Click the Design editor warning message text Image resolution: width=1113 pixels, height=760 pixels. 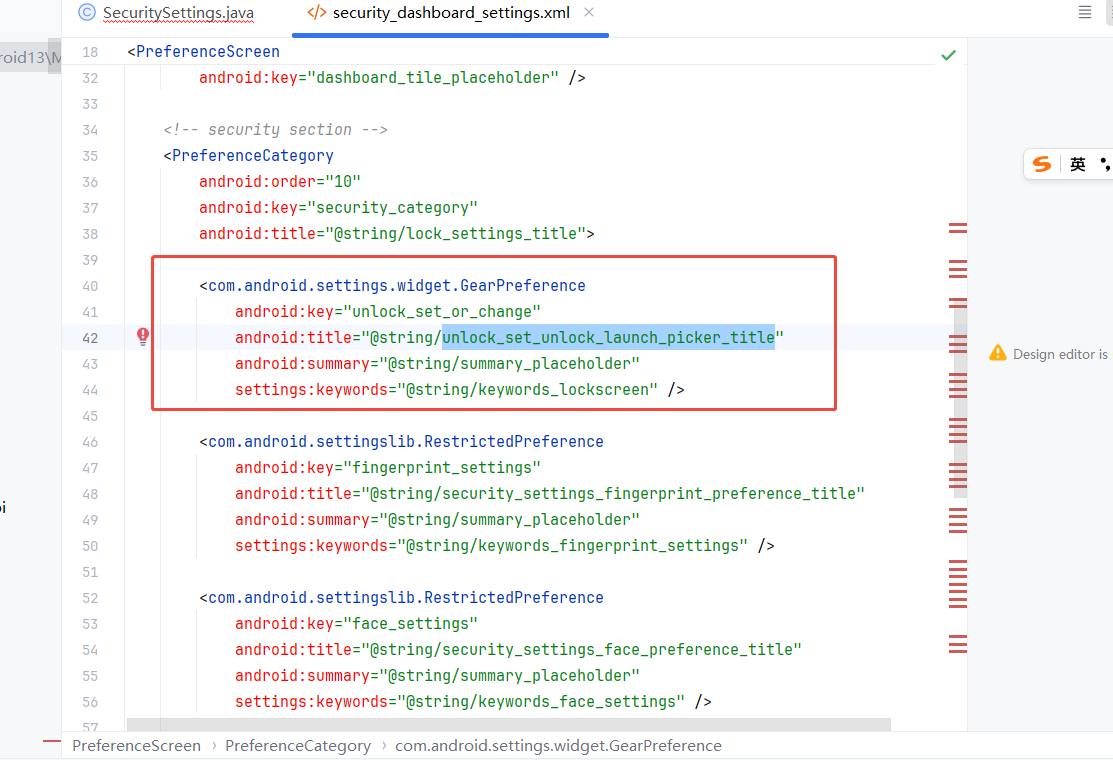1060,354
